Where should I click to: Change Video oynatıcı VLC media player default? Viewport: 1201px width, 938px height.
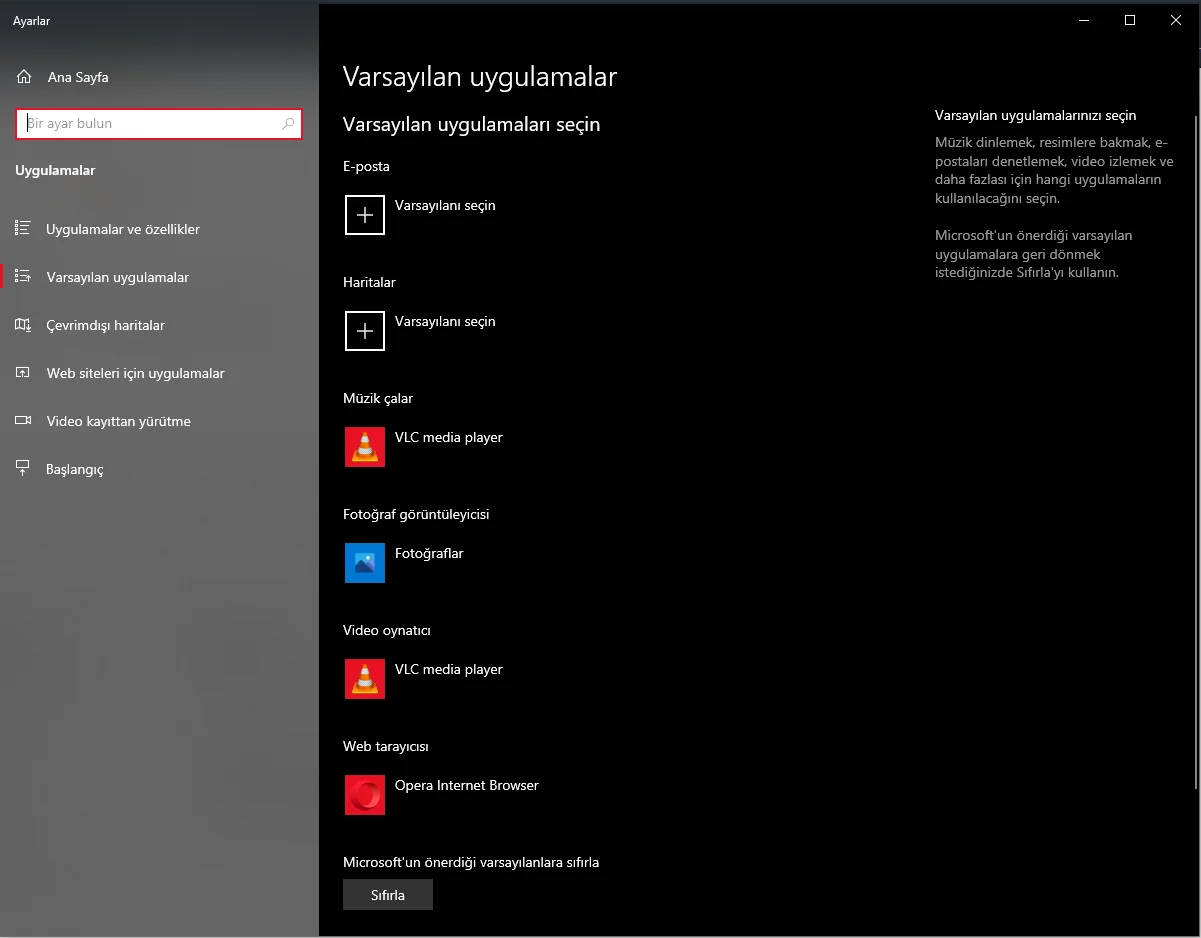point(449,669)
